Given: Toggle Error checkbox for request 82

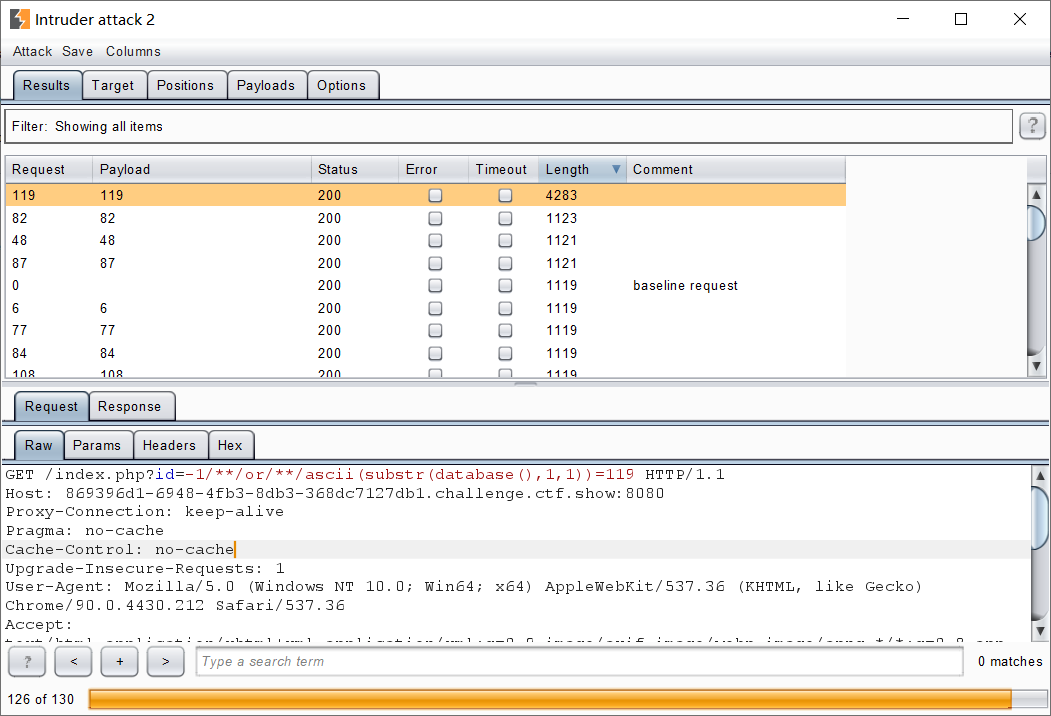Looking at the screenshot, I should (x=435, y=218).
